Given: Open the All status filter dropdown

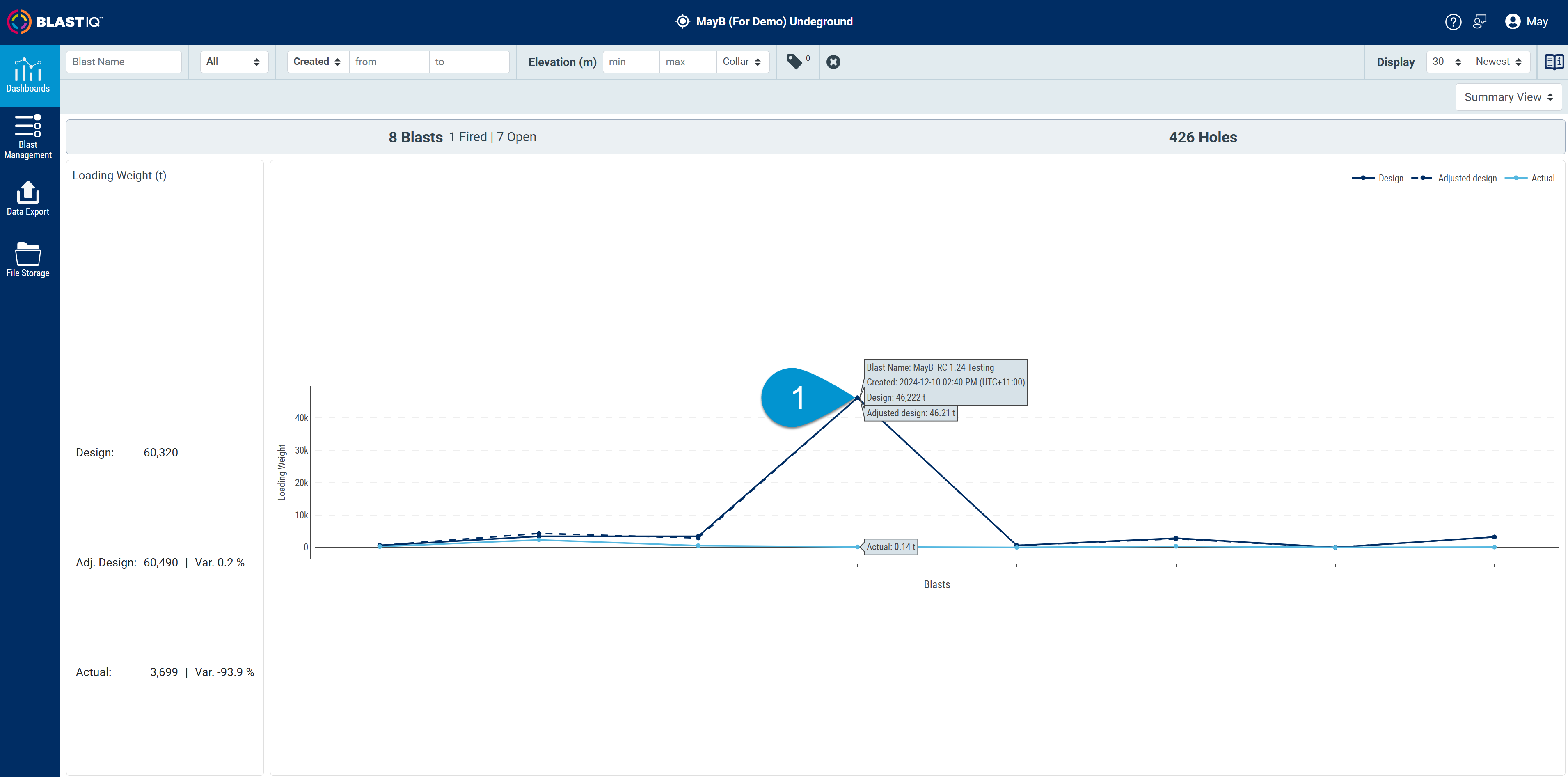Looking at the screenshot, I should 234,62.
